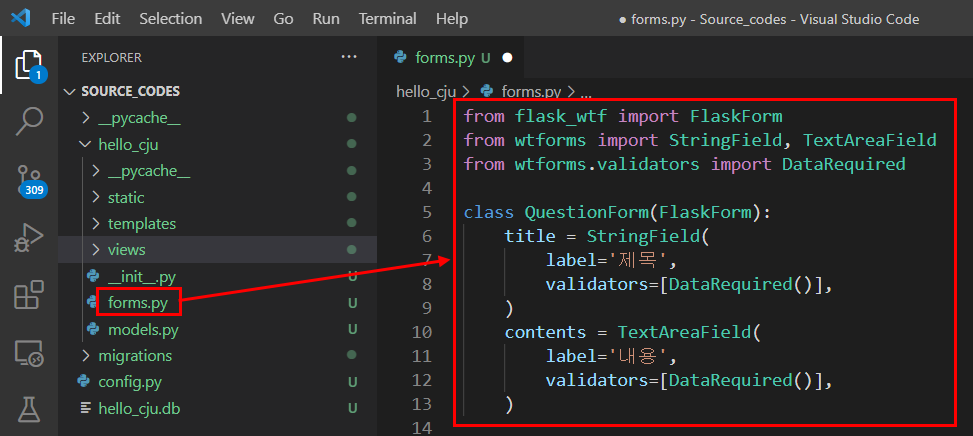Click the Python icon of models.py
This screenshot has height=436, width=973.
click(x=94, y=329)
